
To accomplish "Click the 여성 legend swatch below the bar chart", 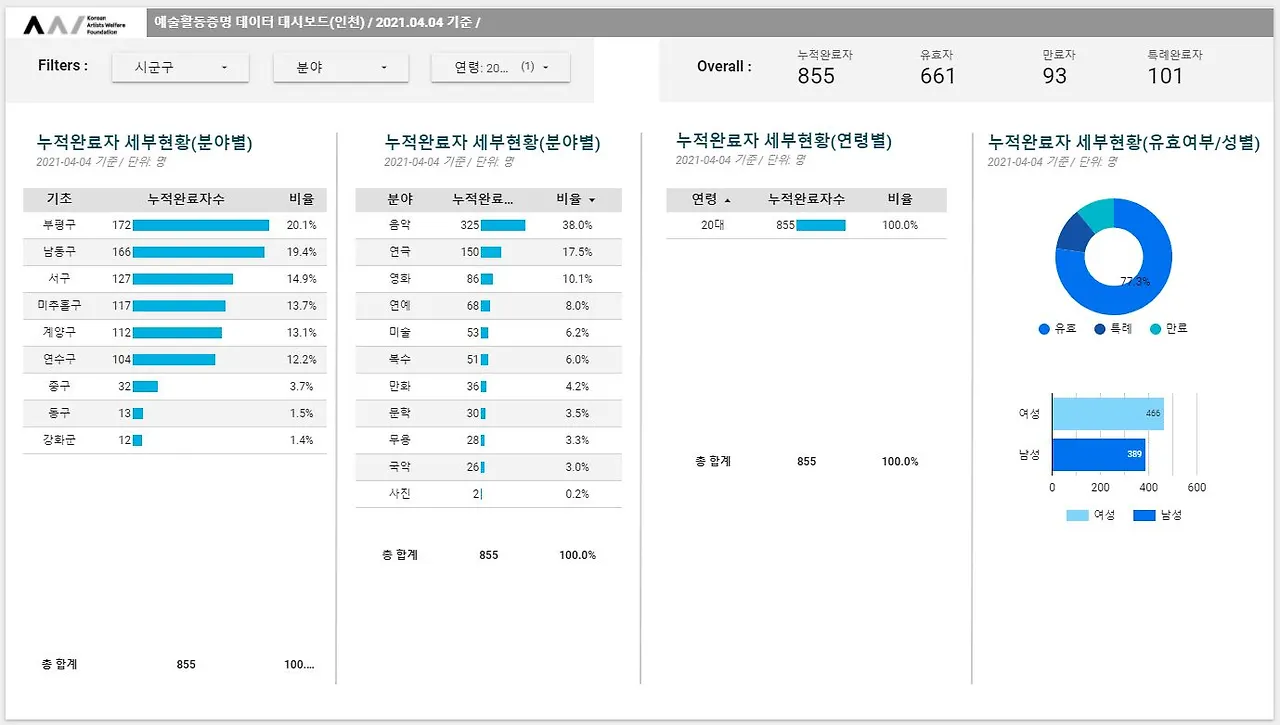I will click(1077, 515).
